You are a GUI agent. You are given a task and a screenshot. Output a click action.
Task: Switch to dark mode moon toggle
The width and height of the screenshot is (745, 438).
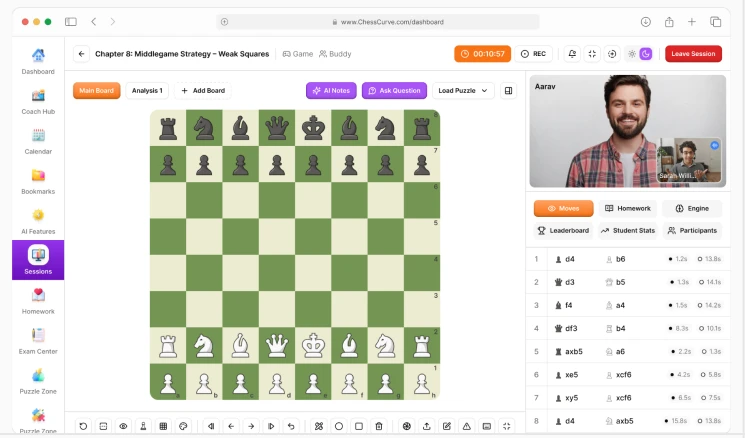(646, 54)
